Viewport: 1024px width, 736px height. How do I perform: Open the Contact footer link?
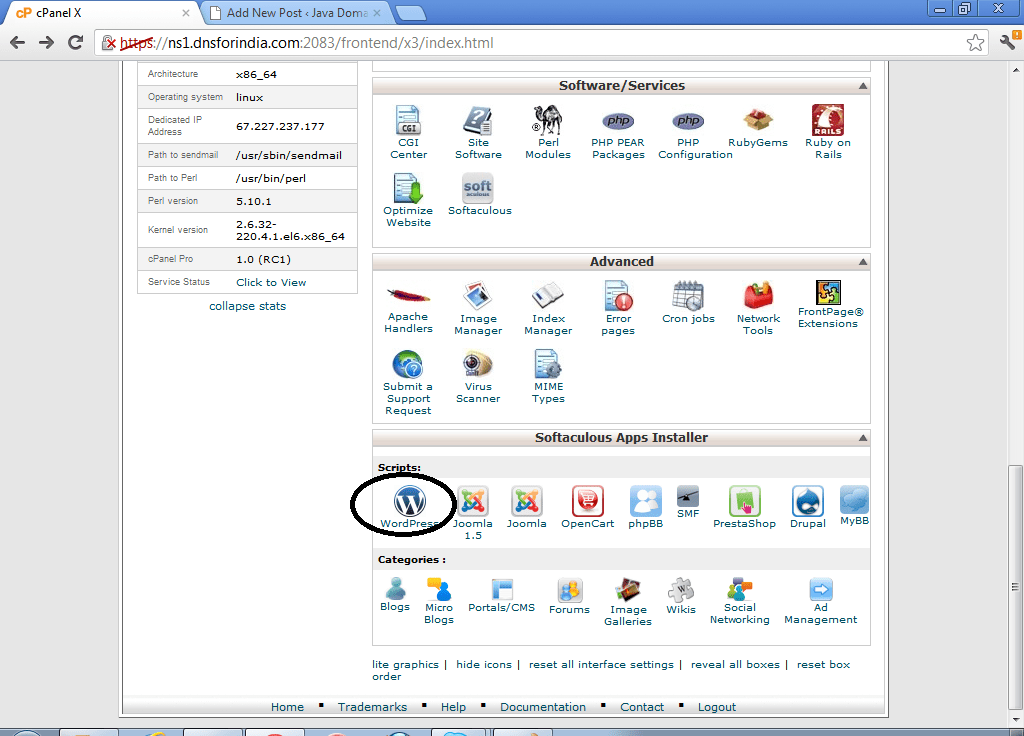642,707
